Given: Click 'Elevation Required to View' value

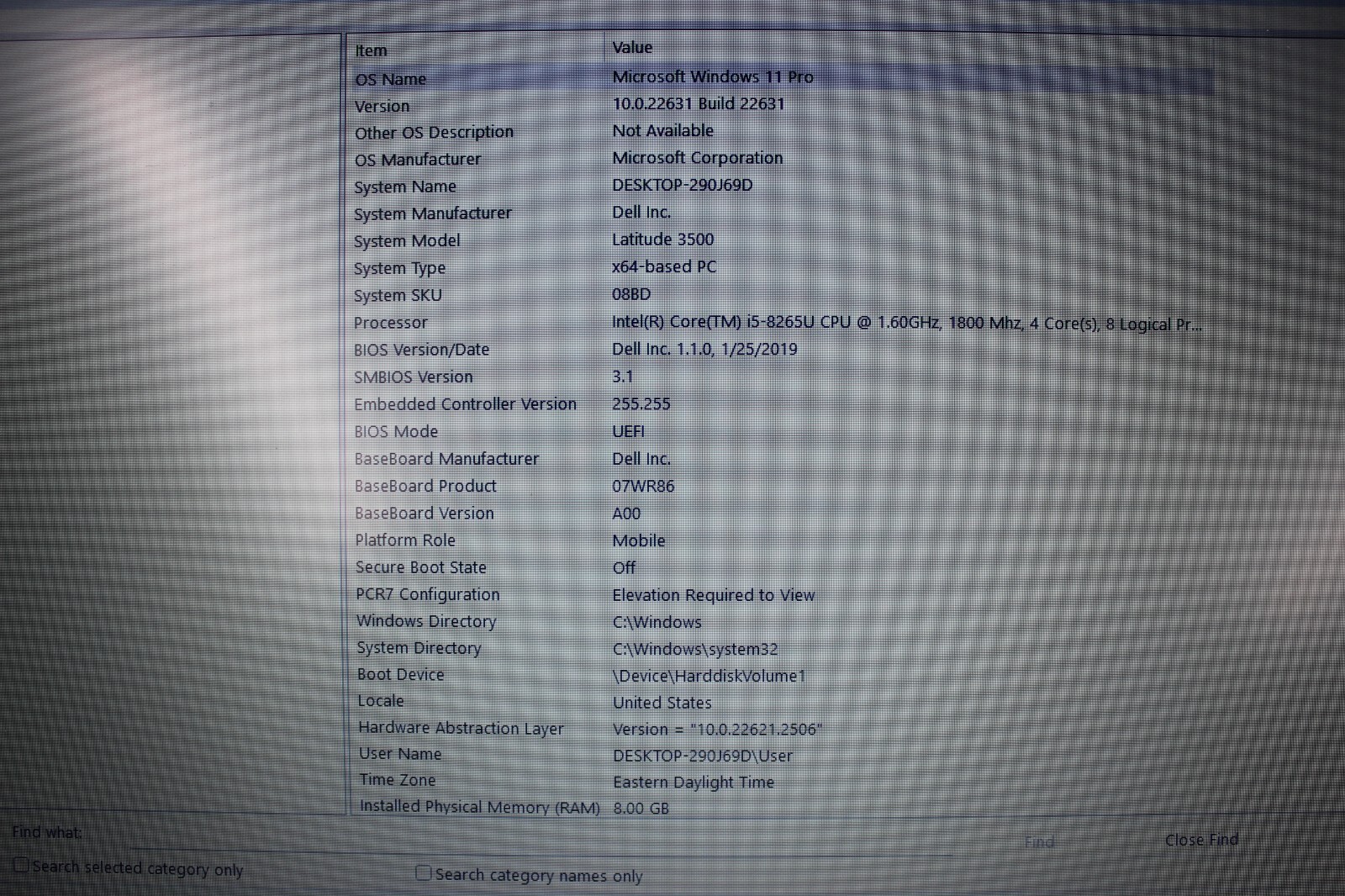Looking at the screenshot, I should coord(714,595).
